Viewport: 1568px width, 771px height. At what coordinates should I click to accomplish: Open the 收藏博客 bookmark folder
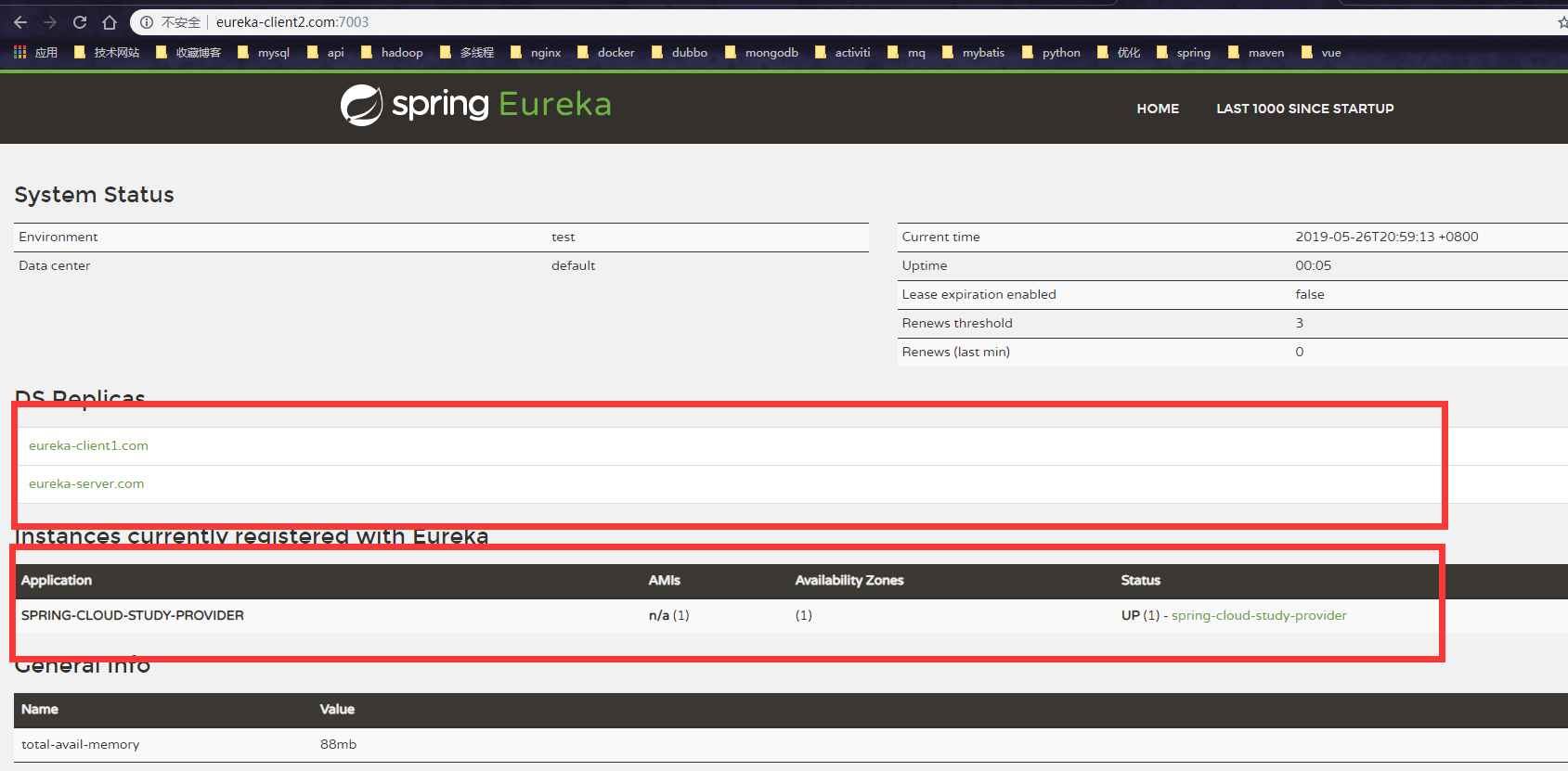tap(188, 53)
